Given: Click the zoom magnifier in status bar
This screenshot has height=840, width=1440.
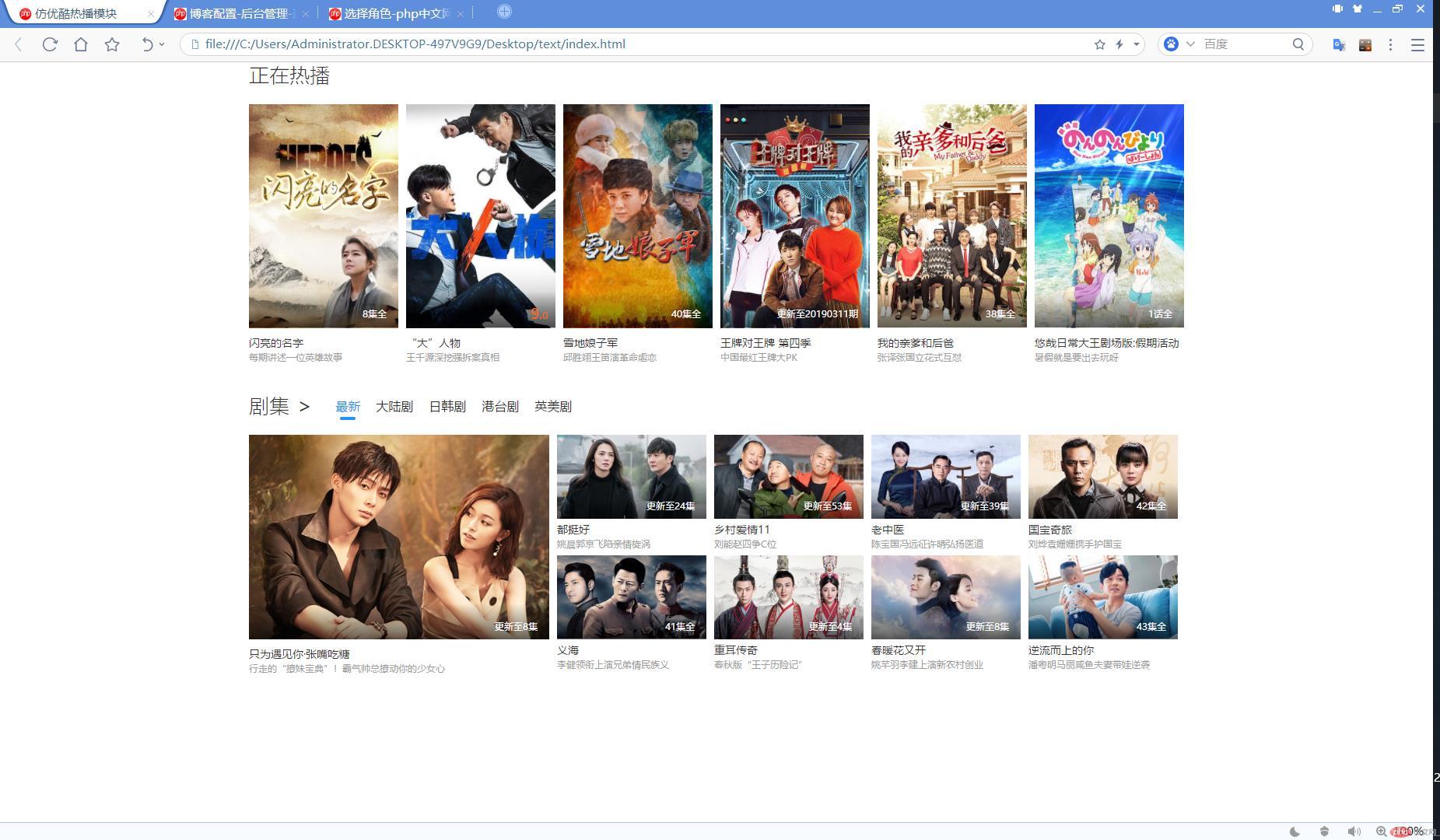Looking at the screenshot, I should (1382, 831).
